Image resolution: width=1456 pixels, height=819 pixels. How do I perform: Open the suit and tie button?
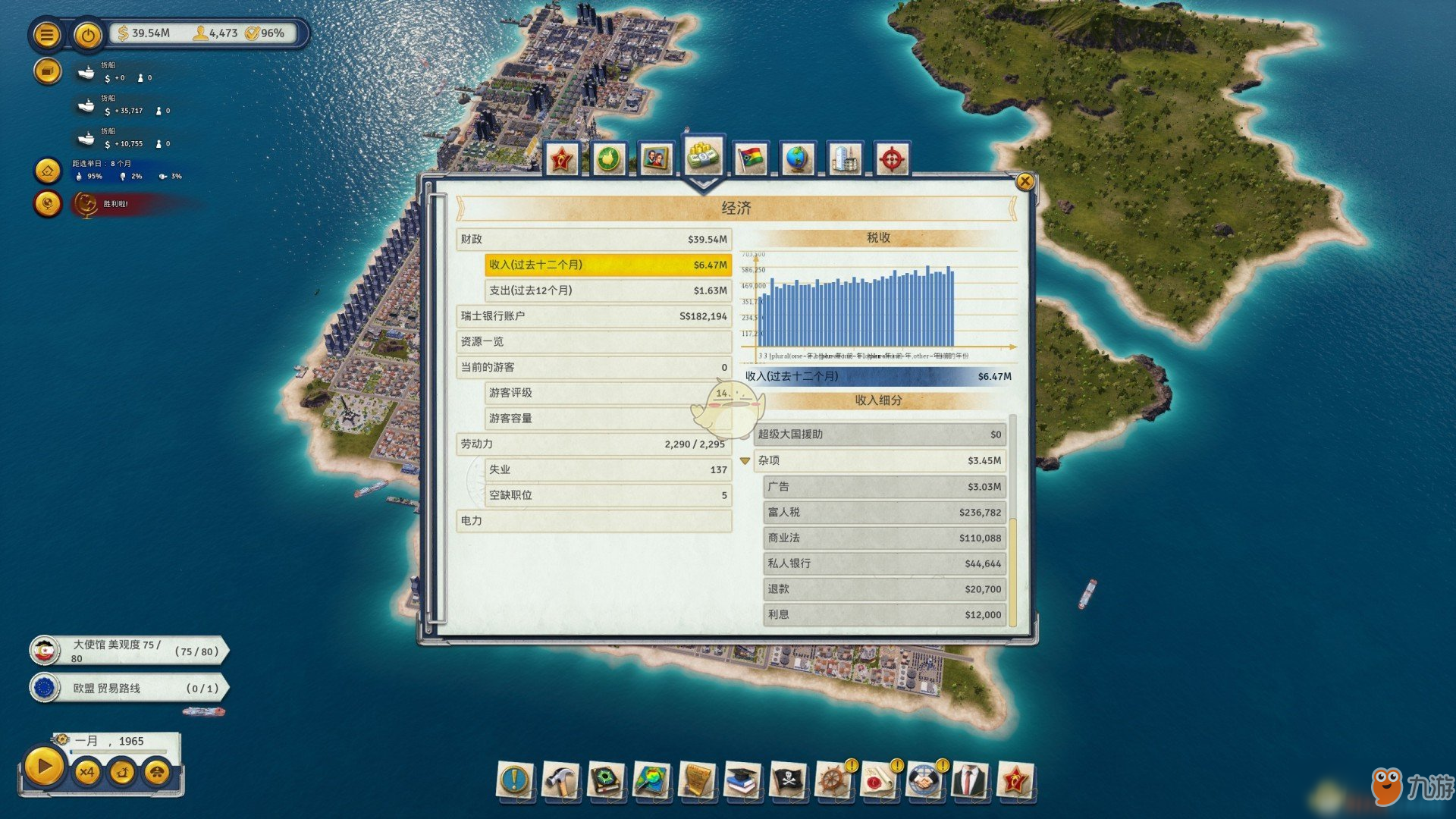coord(970,780)
